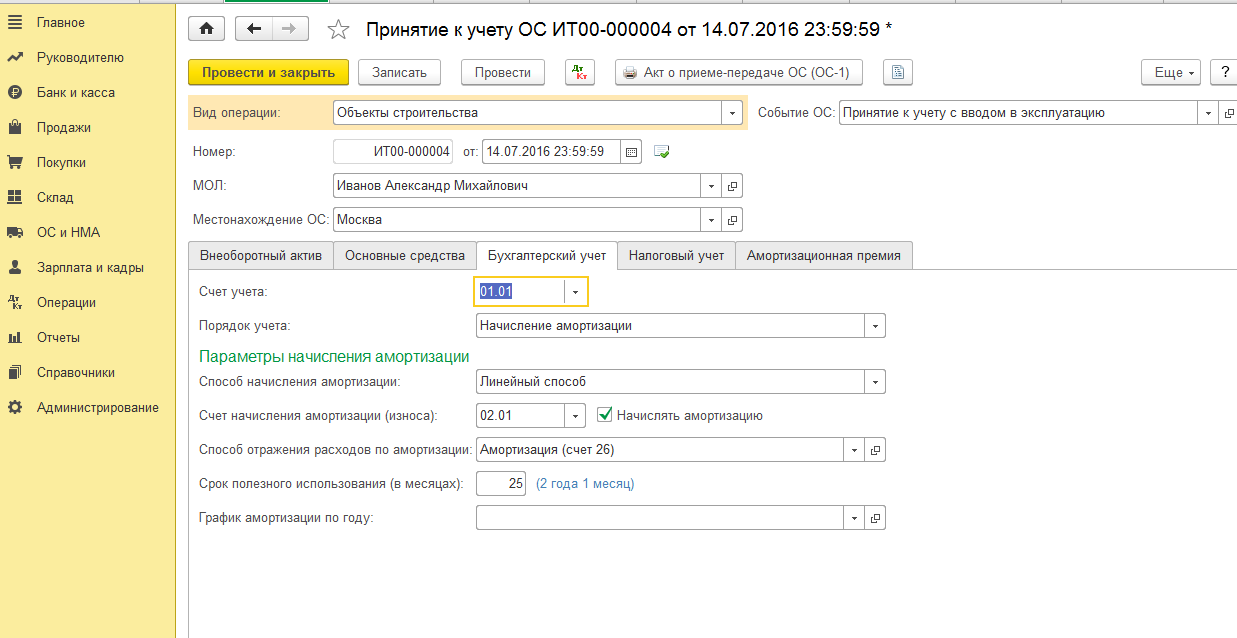Viewport: 1237px width, 638px height.
Task: Go back with the left arrow
Action: [x=254, y=29]
